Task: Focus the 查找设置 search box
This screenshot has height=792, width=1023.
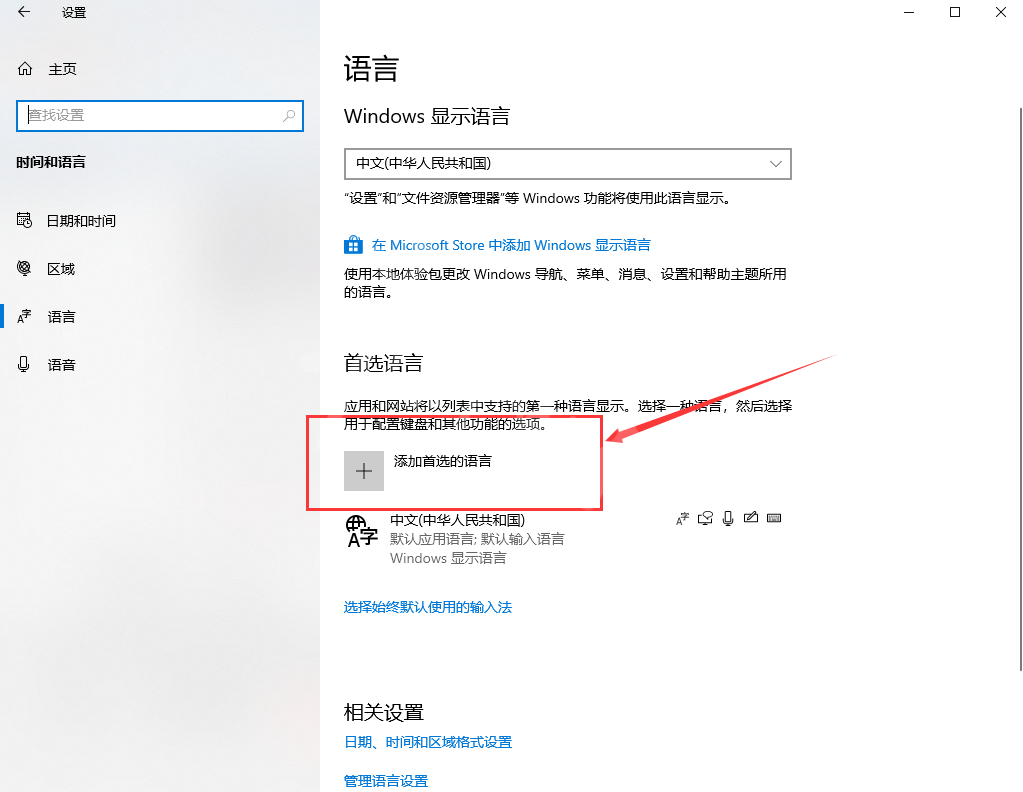Action: click(x=160, y=115)
